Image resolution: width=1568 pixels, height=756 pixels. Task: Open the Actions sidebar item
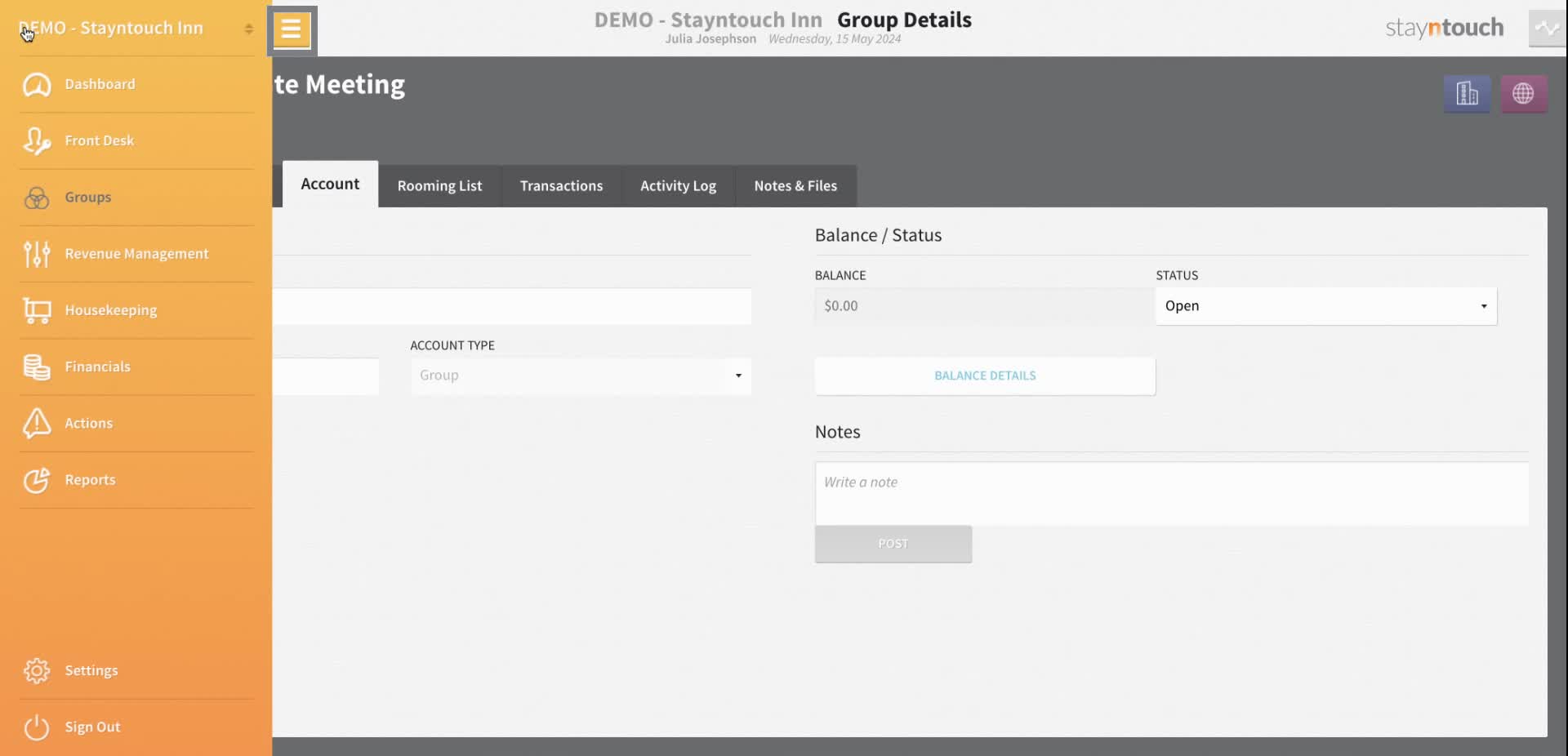pyautogui.click(x=136, y=423)
